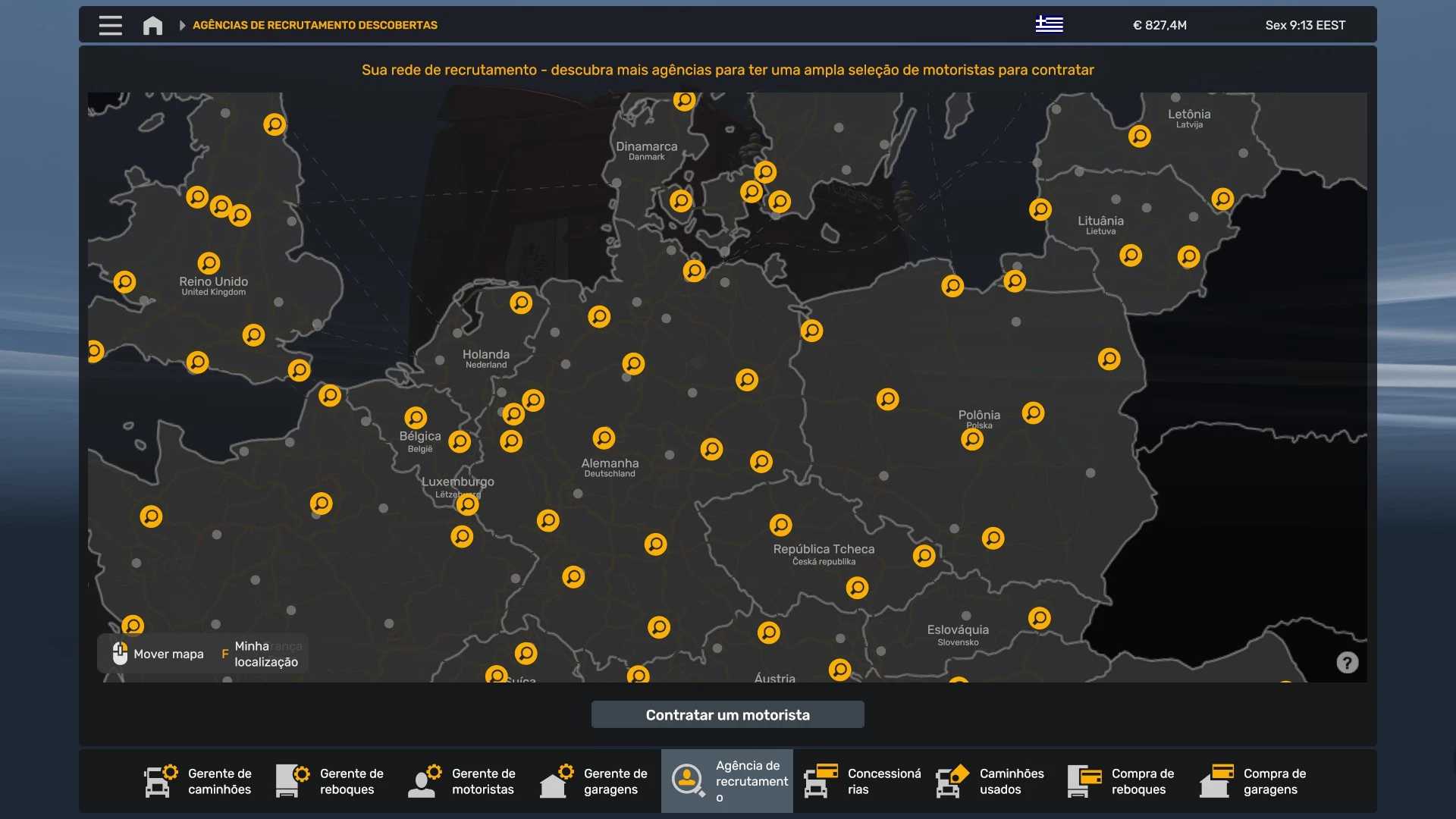Open Compra de garagens shop
1456x819 pixels.
1254,781
